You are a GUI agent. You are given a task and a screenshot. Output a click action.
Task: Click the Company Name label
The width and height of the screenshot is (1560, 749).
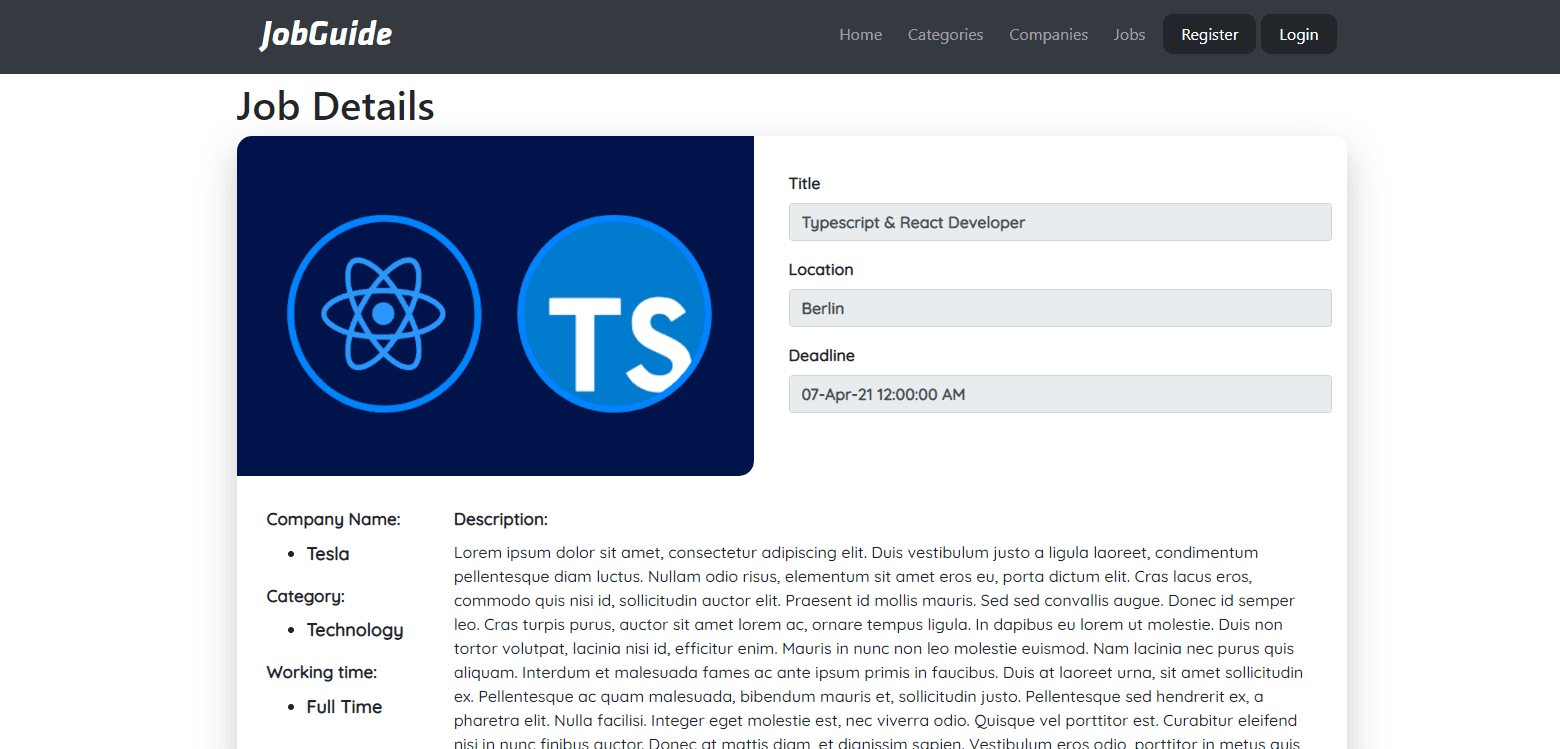click(333, 519)
